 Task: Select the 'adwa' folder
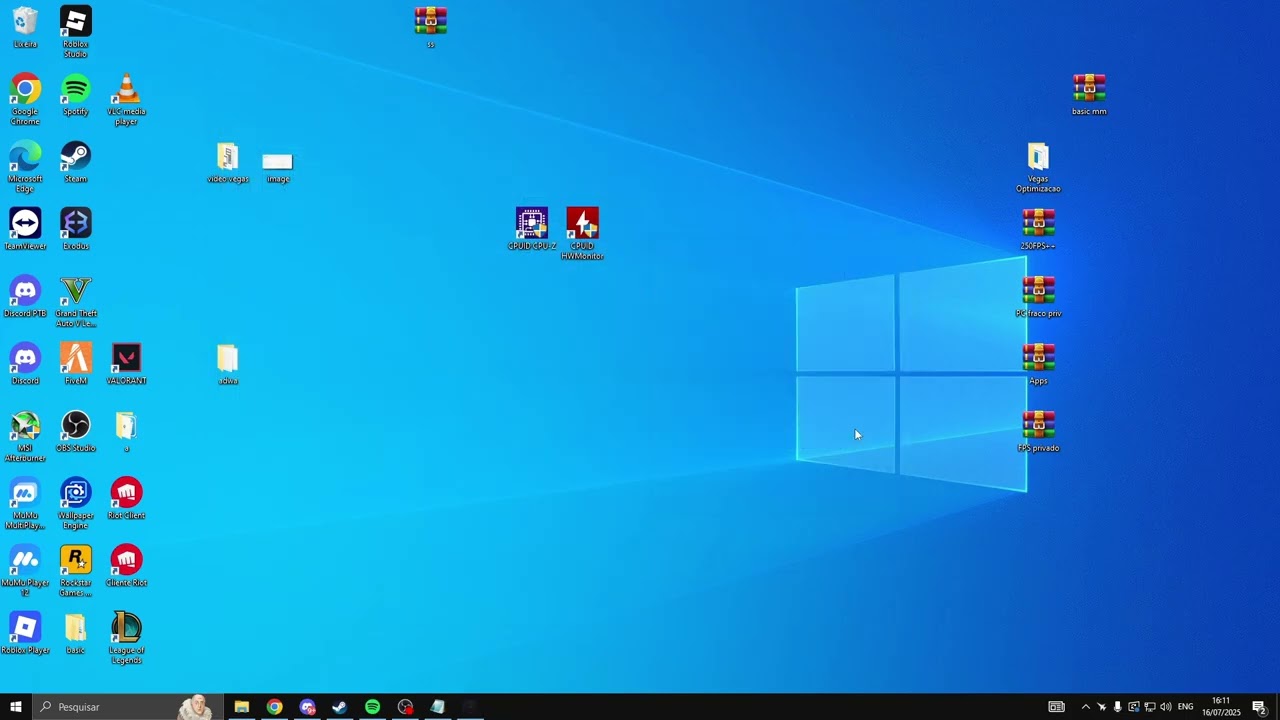coord(228,364)
